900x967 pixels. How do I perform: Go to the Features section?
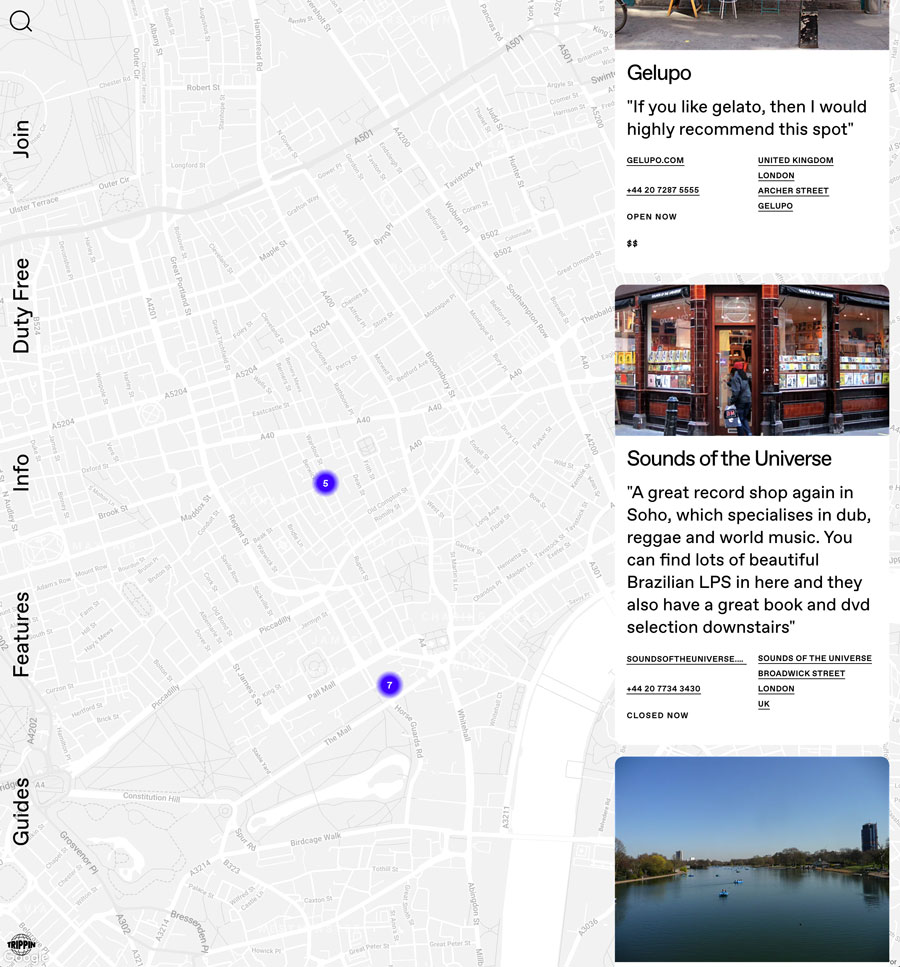(20, 634)
